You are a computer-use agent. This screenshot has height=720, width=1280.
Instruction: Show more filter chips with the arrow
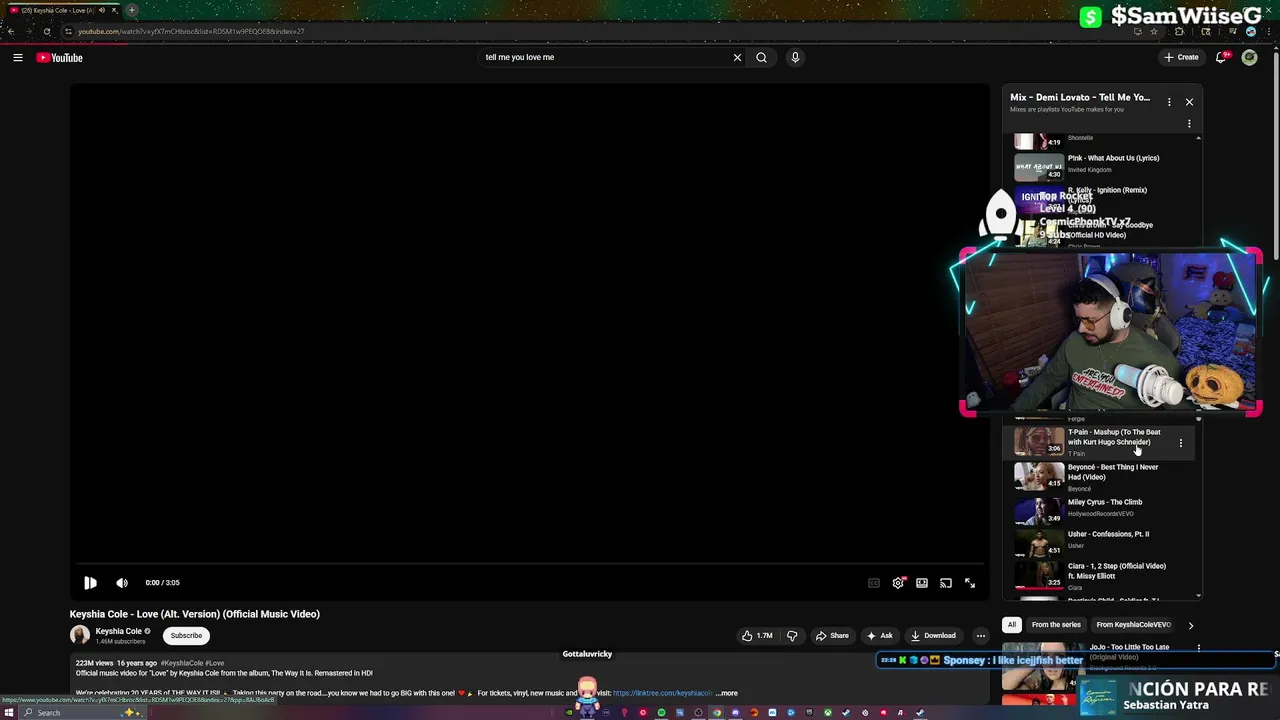tap(1190, 625)
